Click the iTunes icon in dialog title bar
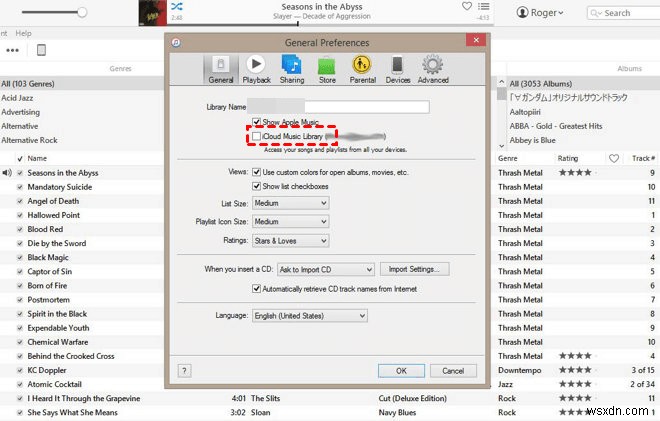Viewport: 660px width, 421px height. (x=176, y=43)
